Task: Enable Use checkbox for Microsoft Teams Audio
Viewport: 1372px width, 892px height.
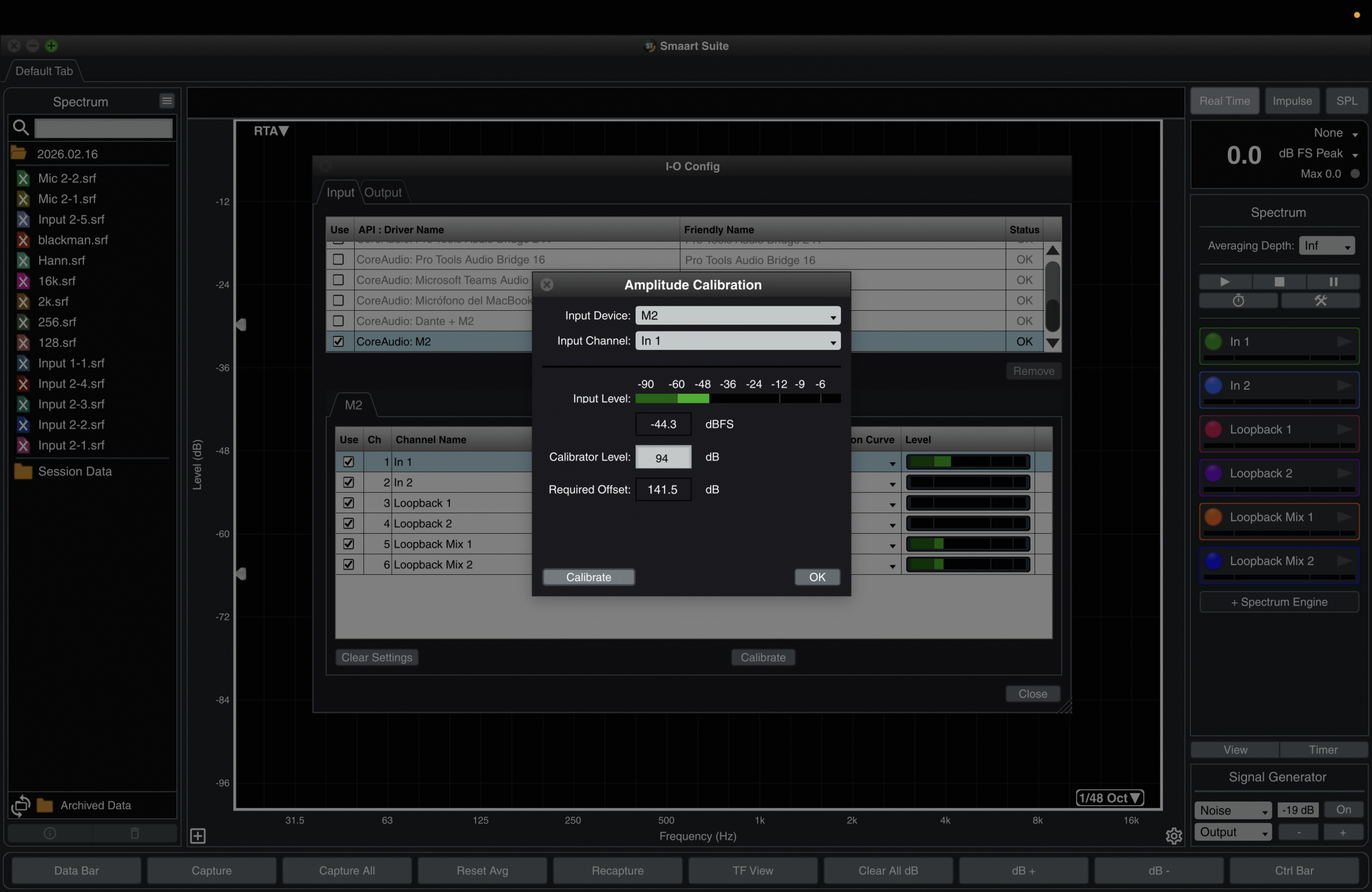Action: (338, 280)
